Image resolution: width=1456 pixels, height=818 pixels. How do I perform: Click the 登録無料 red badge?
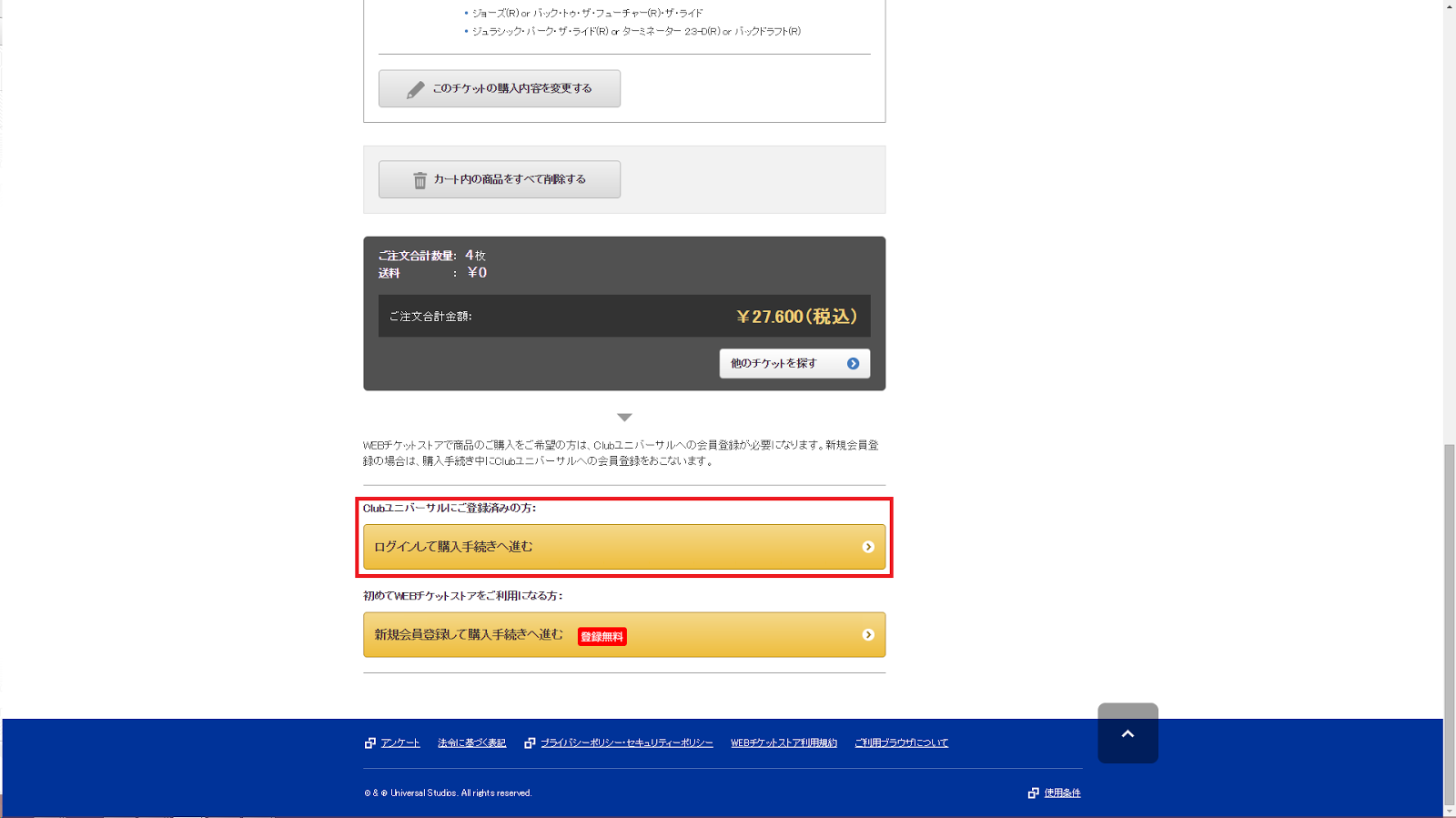pos(602,637)
